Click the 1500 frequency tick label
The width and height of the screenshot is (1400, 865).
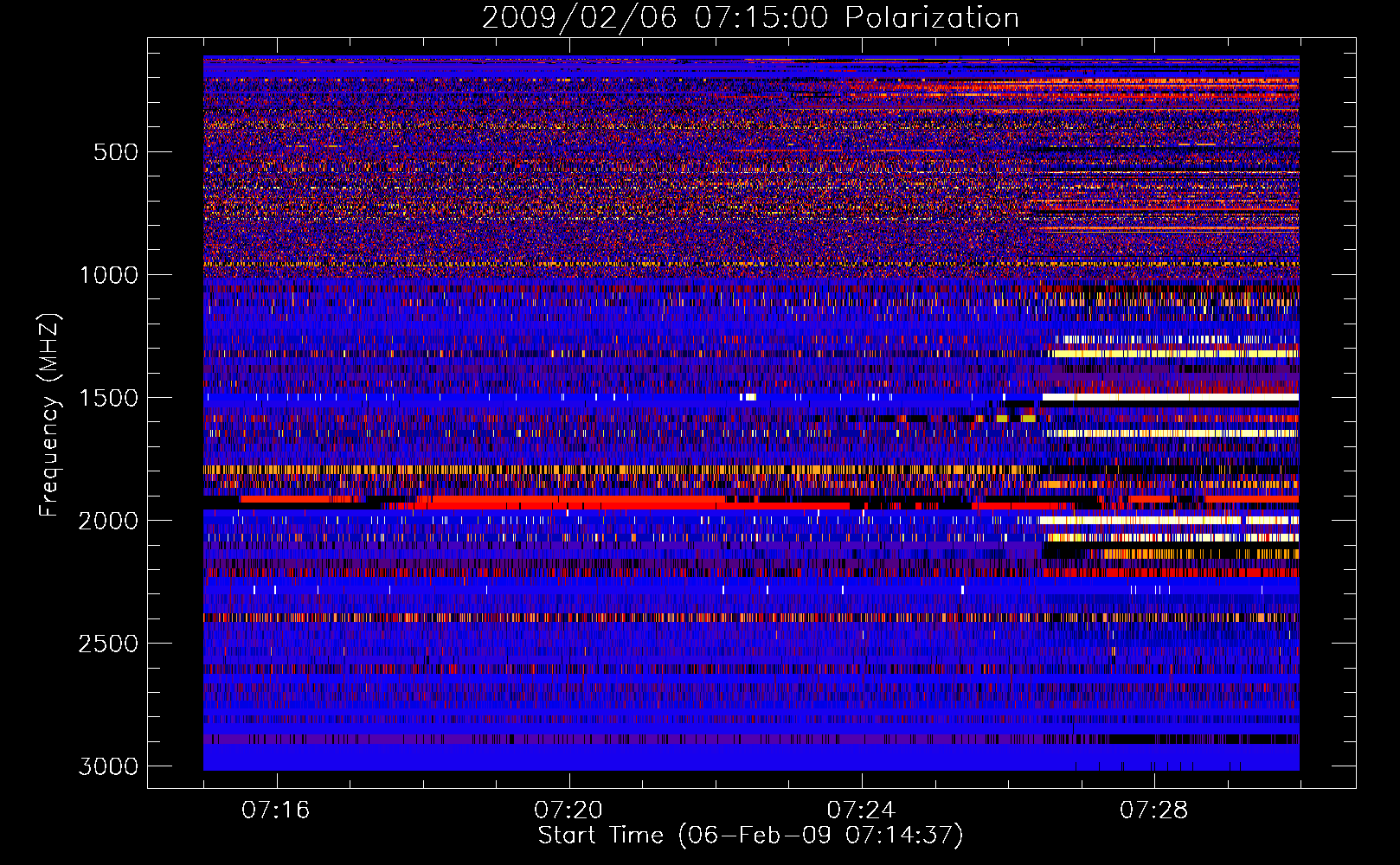(109, 398)
